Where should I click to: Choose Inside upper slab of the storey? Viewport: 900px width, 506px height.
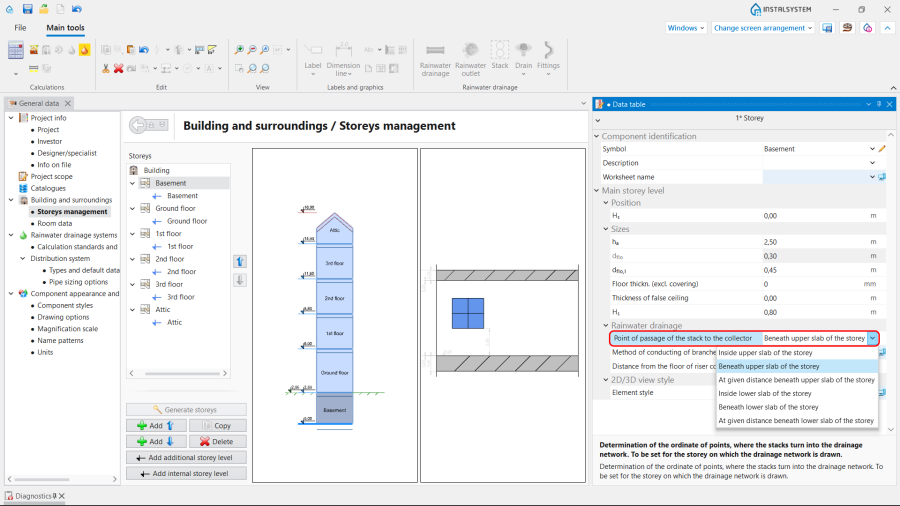click(797, 353)
